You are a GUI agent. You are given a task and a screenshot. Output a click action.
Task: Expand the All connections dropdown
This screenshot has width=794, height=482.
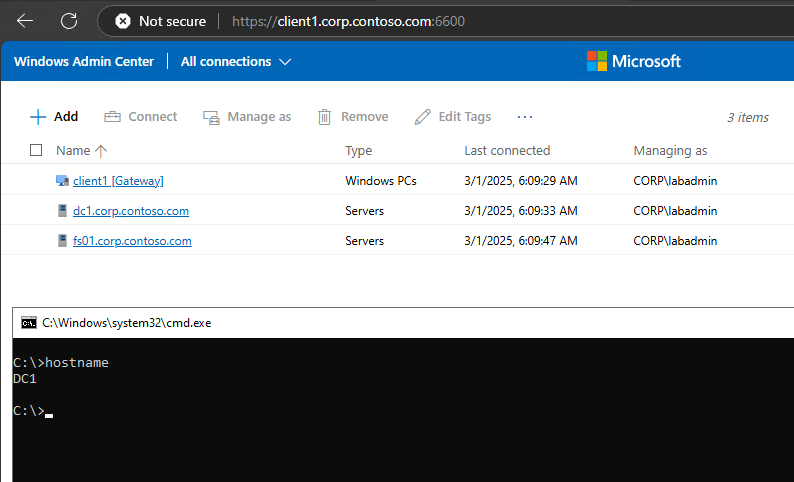click(236, 62)
